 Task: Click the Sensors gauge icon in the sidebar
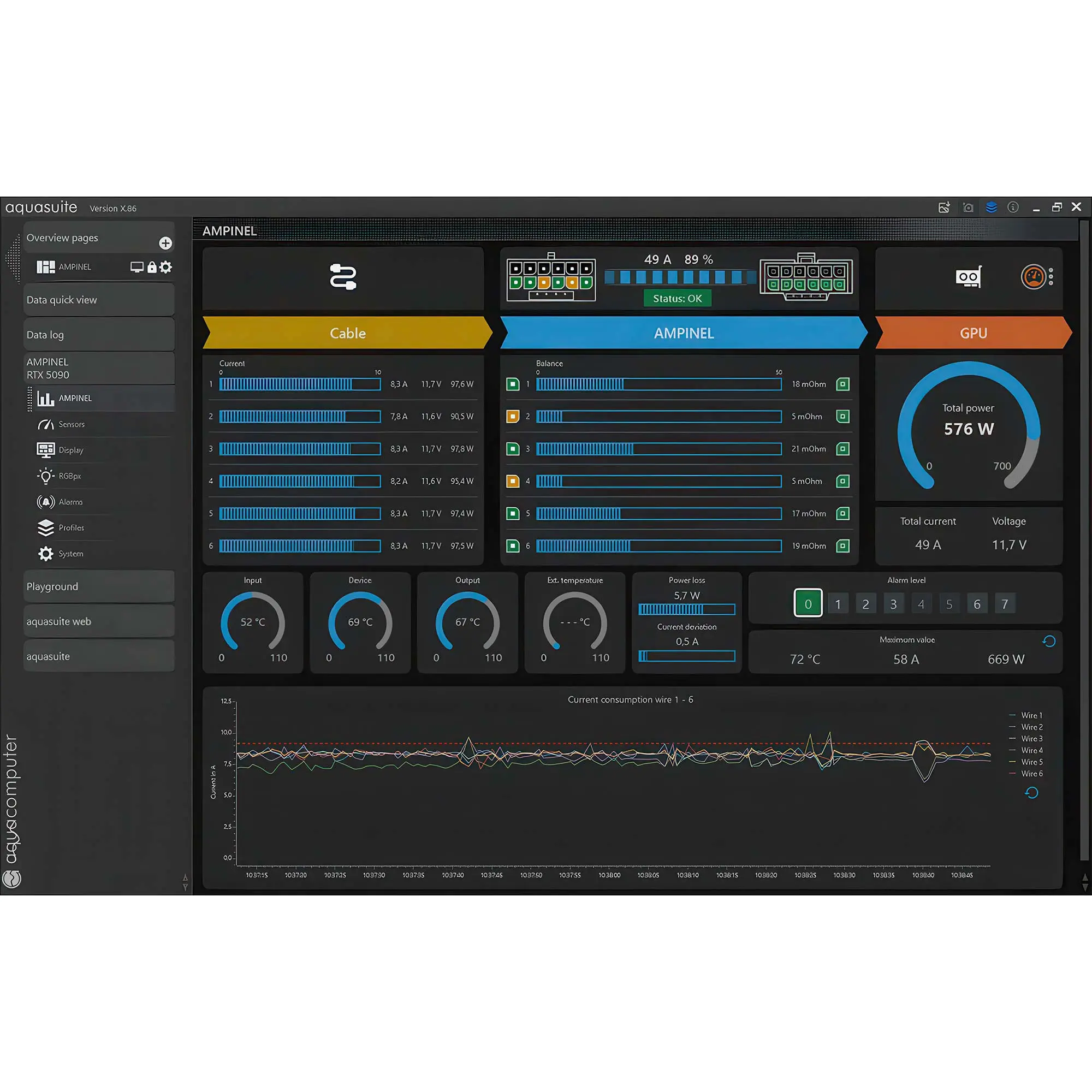46,424
